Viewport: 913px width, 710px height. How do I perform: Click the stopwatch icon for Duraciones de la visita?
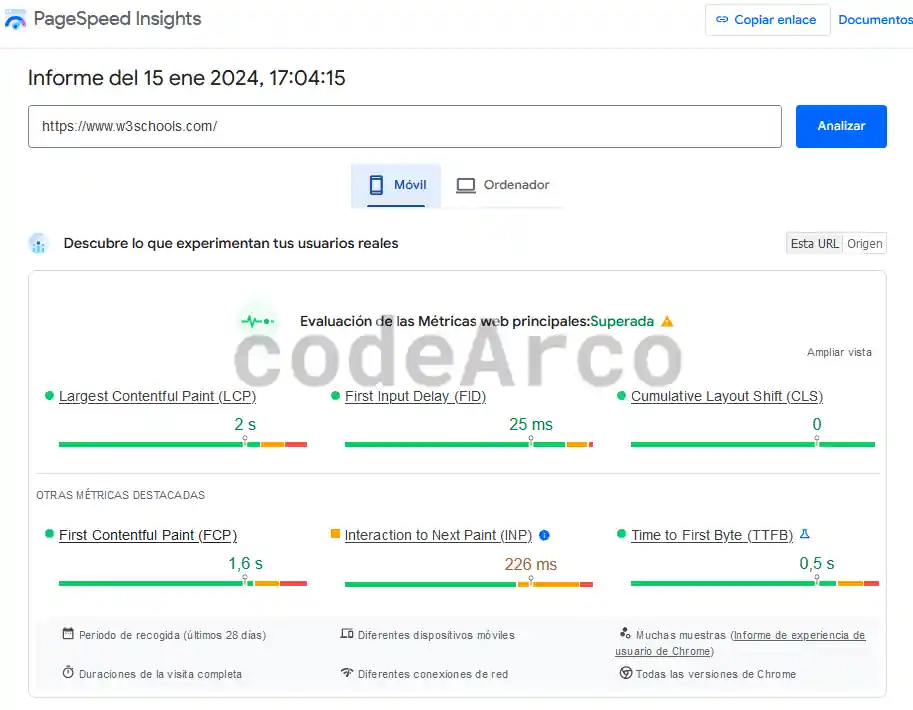68,672
